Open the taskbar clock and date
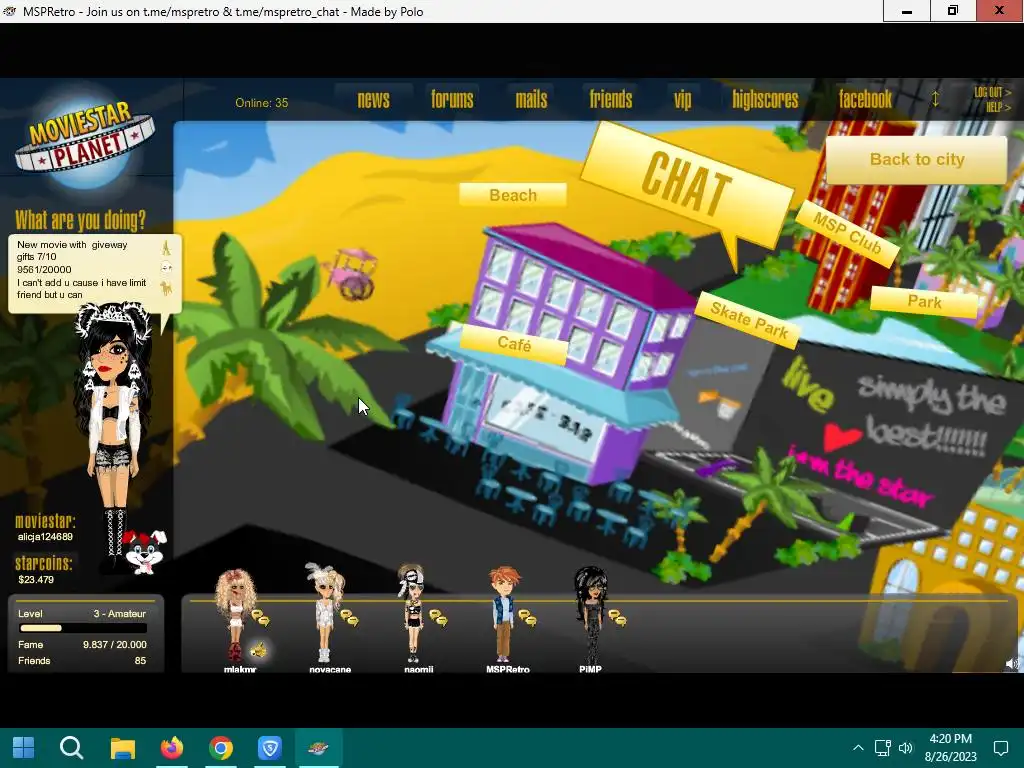Screen dimensions: 1024x768 point(950,748)
